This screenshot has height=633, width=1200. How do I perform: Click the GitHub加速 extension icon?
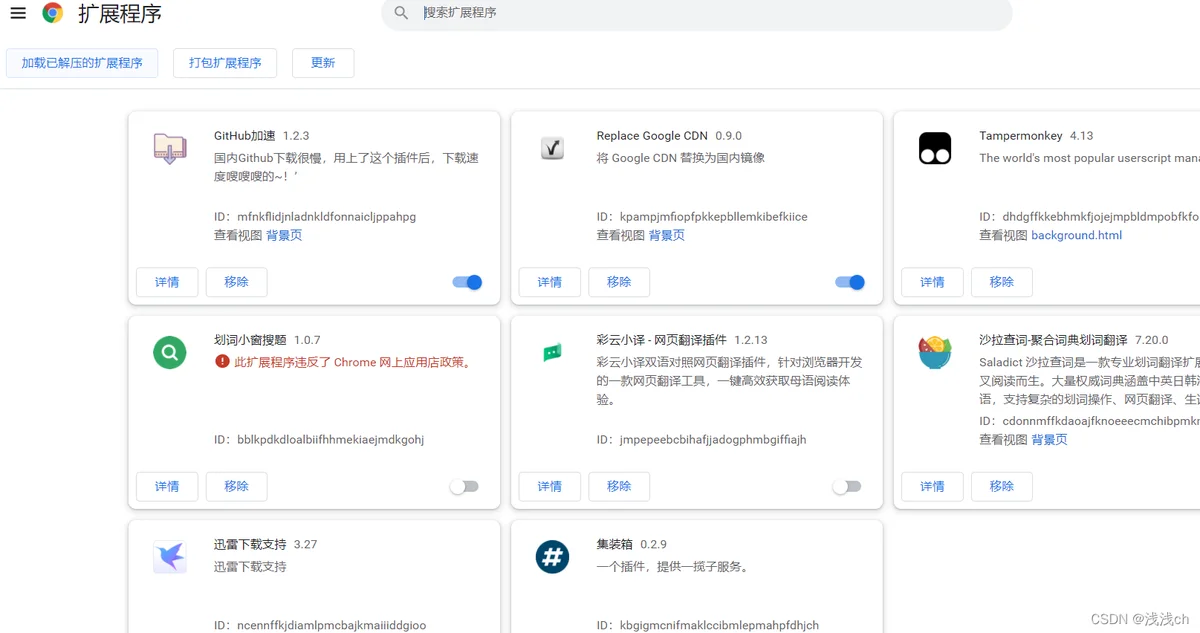(x=169, y=149)
